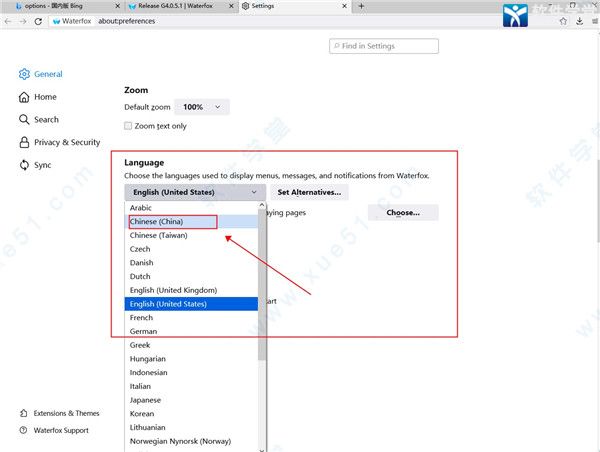Select Japanese in language list

pyautogui.click(x=191, y=400)
